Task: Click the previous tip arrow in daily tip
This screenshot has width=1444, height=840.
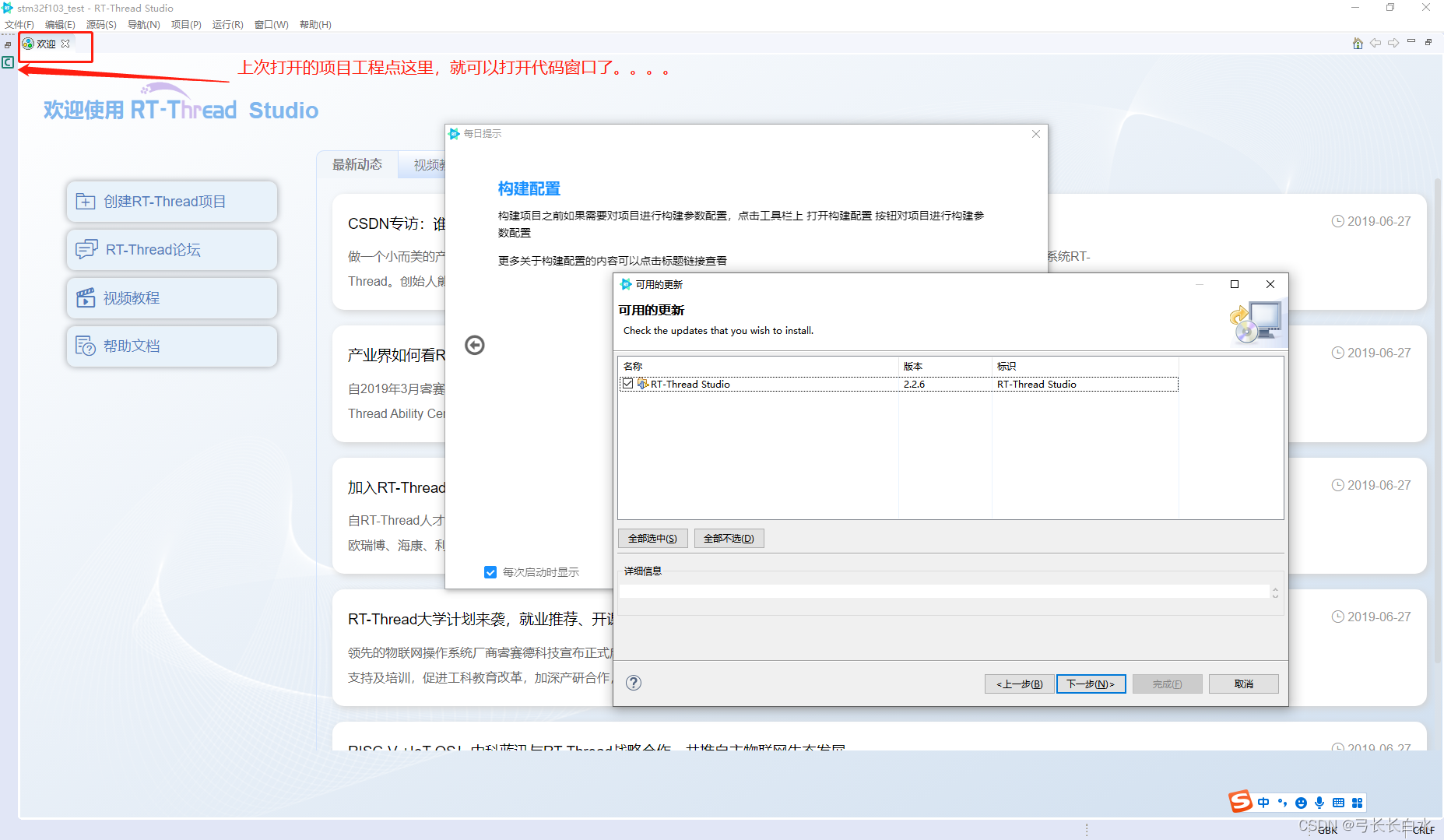Action: [x=475, y=345]
